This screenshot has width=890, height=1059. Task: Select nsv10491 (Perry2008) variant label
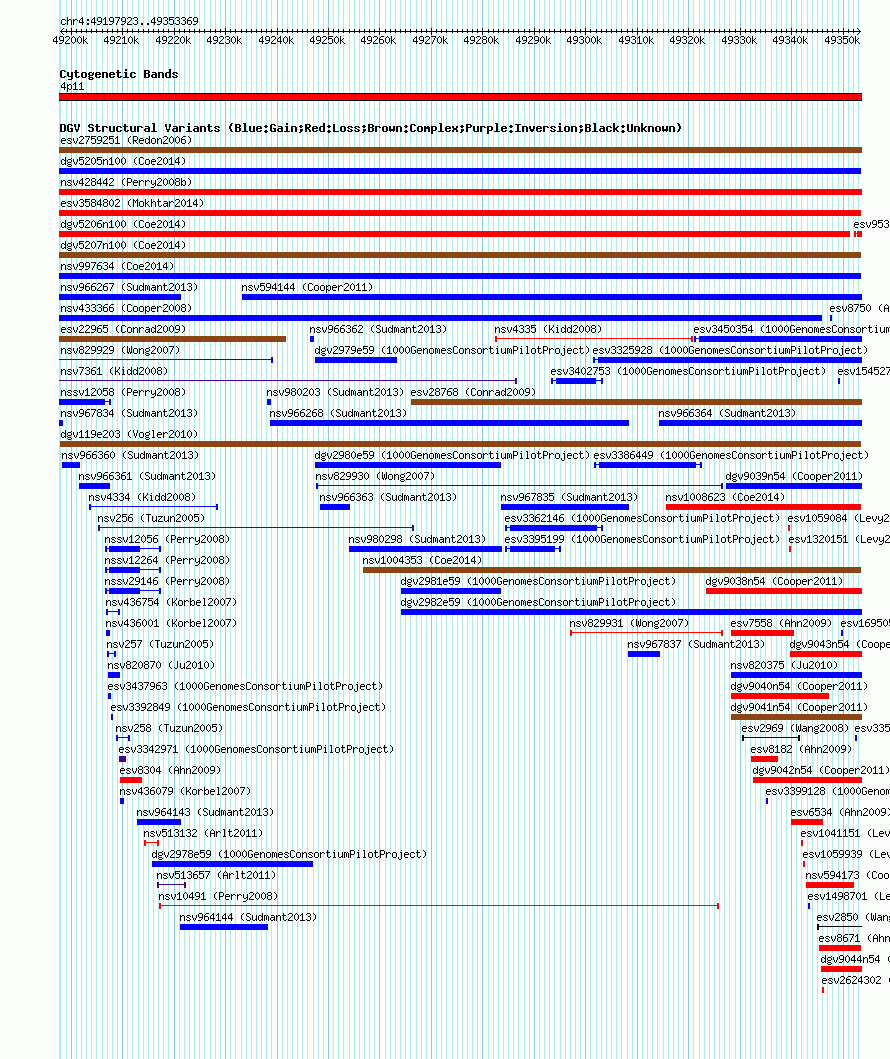tap(218, 894)
